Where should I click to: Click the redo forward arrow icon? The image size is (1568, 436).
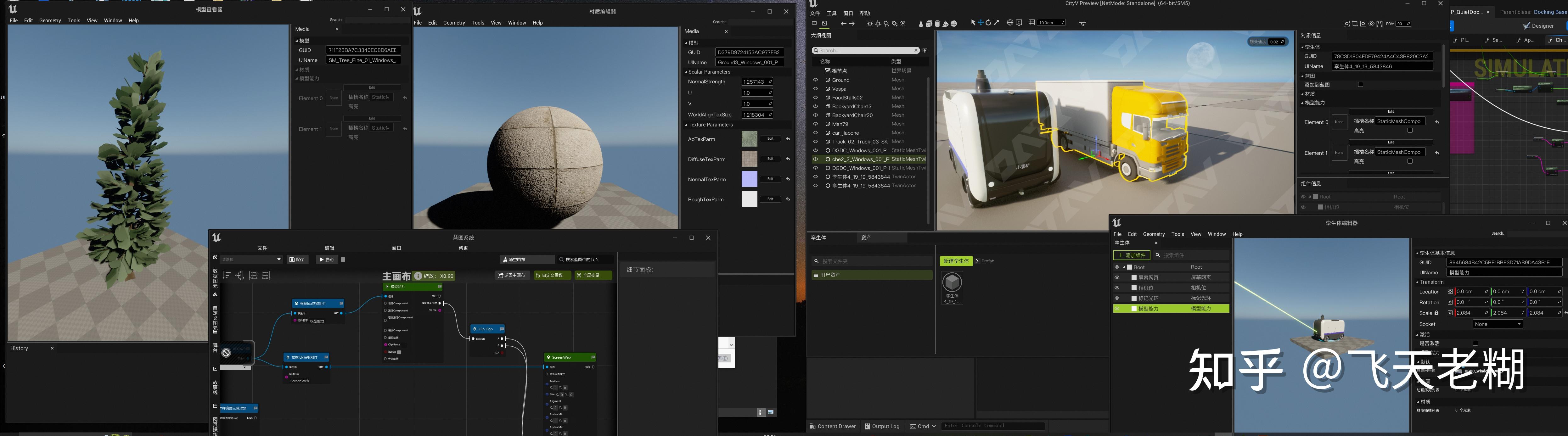click(851, 24)
